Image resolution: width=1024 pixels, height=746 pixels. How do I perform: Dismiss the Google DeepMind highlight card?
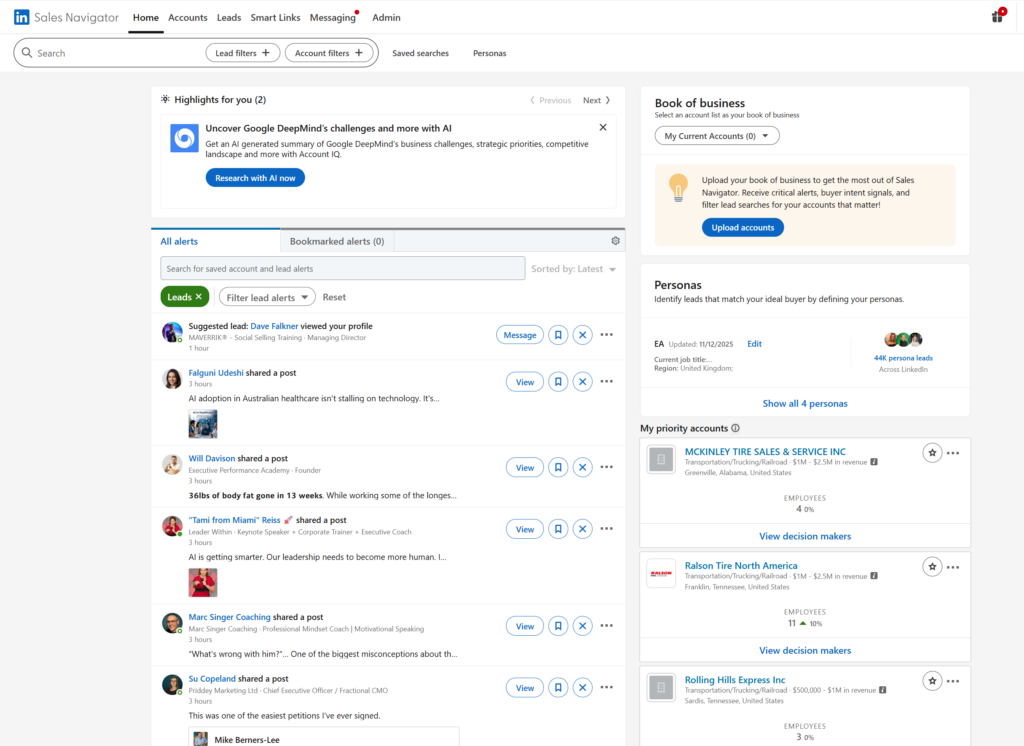[603, 127]
